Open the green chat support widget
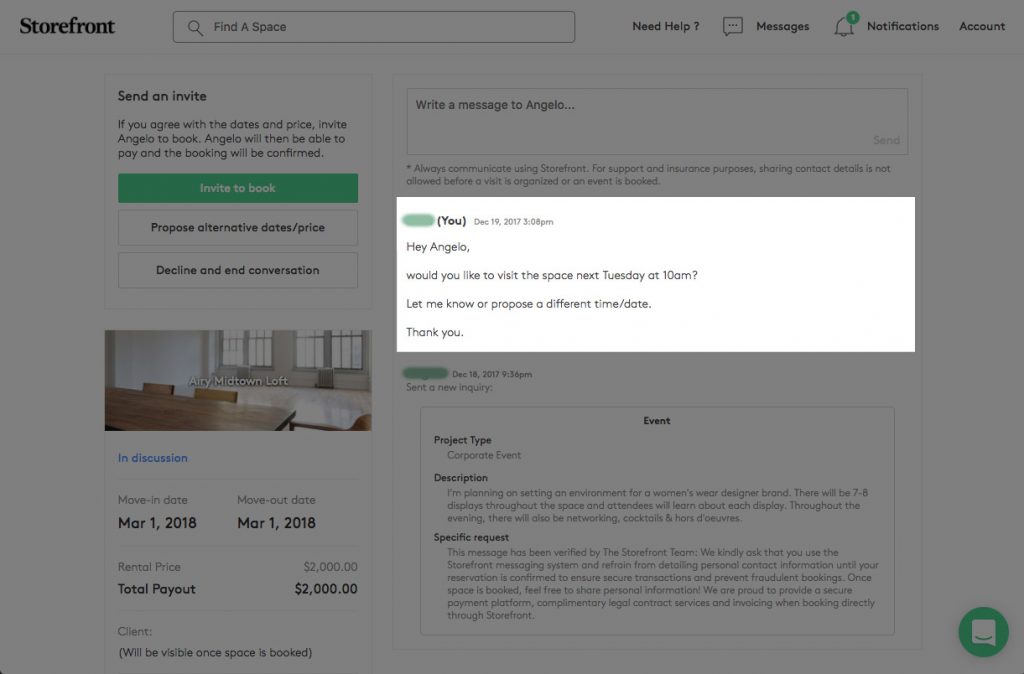Screen dimensions: 1024x674 click(x=983, y=631)
